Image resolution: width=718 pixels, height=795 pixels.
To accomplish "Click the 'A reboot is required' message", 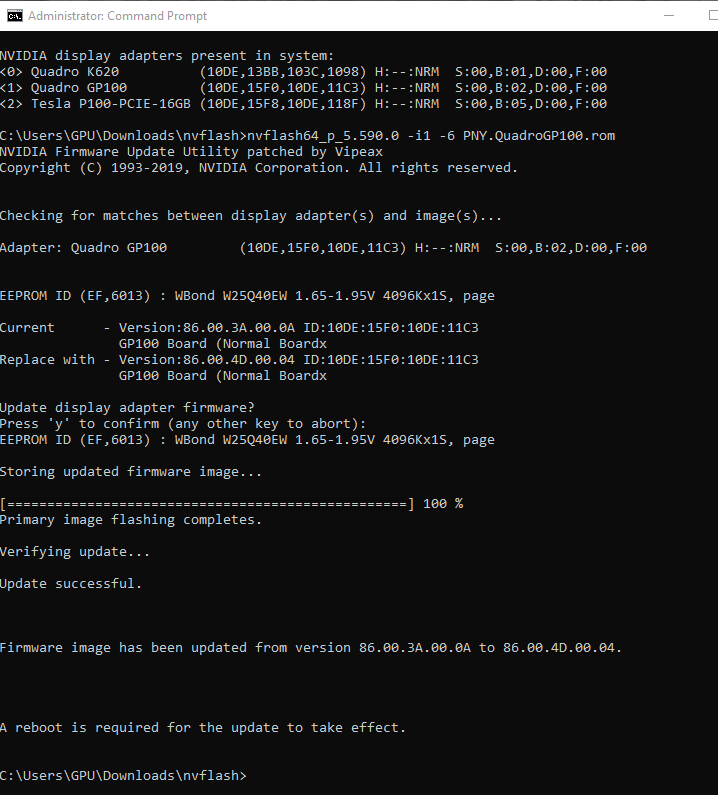I will pyautogui.click(x=203, y=727).
